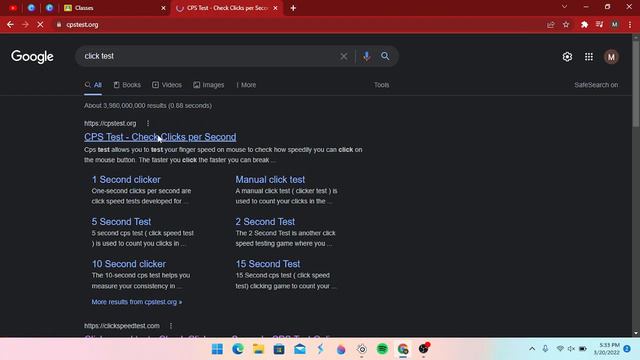640x360 pixels.
Task: Go back with the browser back arrow
Action: (x=10, y=24)
